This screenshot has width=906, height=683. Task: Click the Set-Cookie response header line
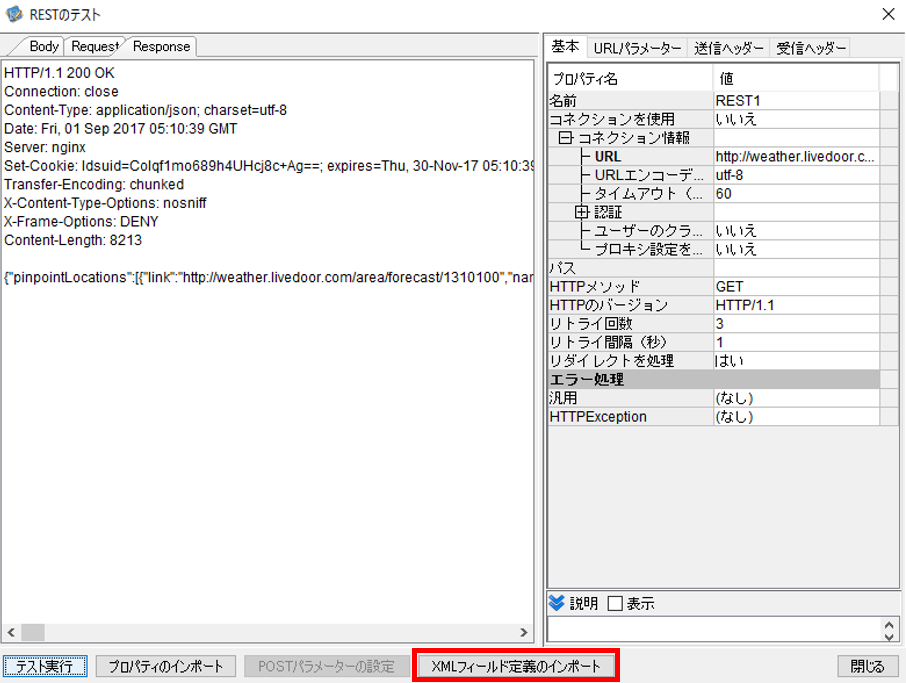tap(268, 166)
